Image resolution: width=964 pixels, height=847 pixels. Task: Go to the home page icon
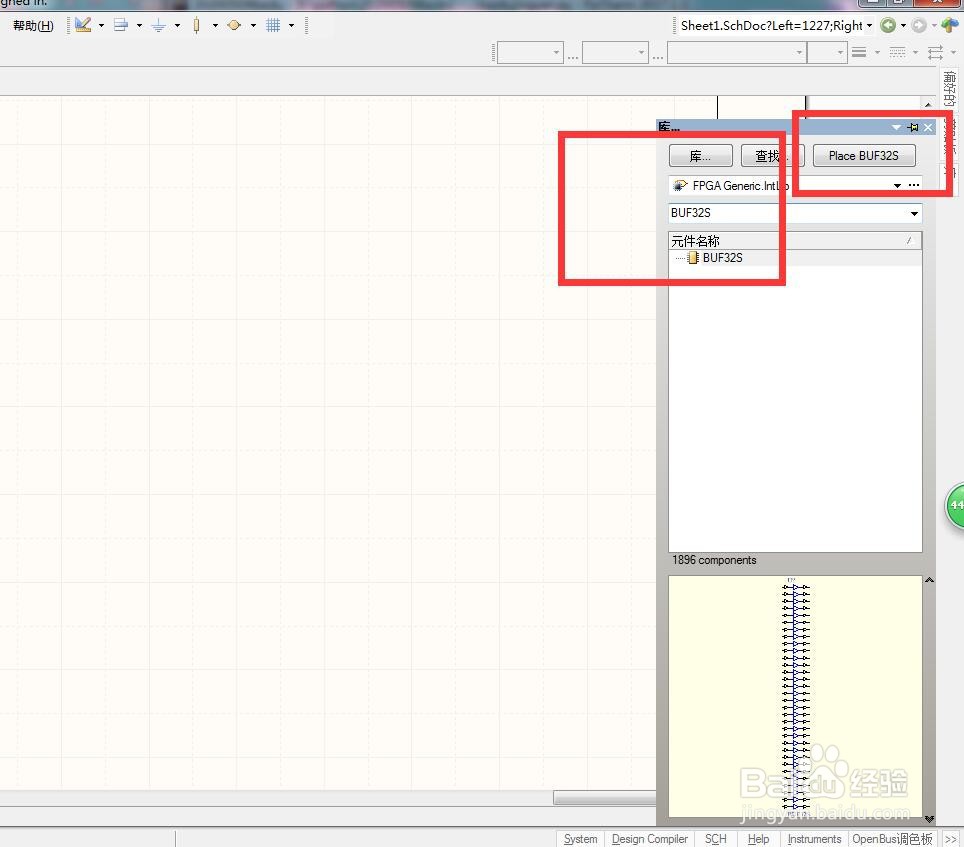[950, 25]
